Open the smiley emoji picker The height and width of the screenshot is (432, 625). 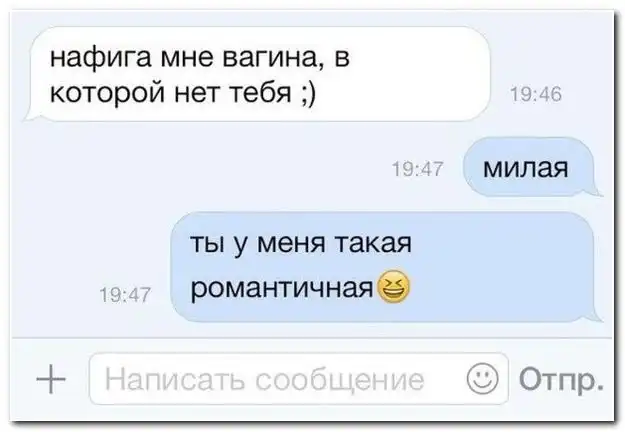point(482,378)
